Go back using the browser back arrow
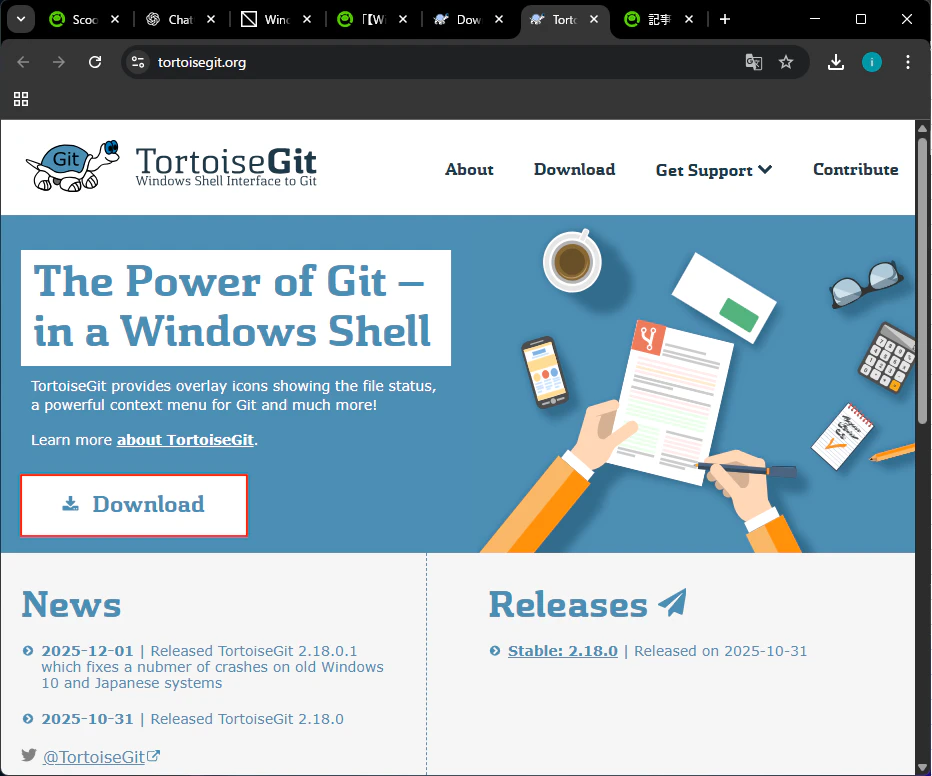 [x=23, y=62]
